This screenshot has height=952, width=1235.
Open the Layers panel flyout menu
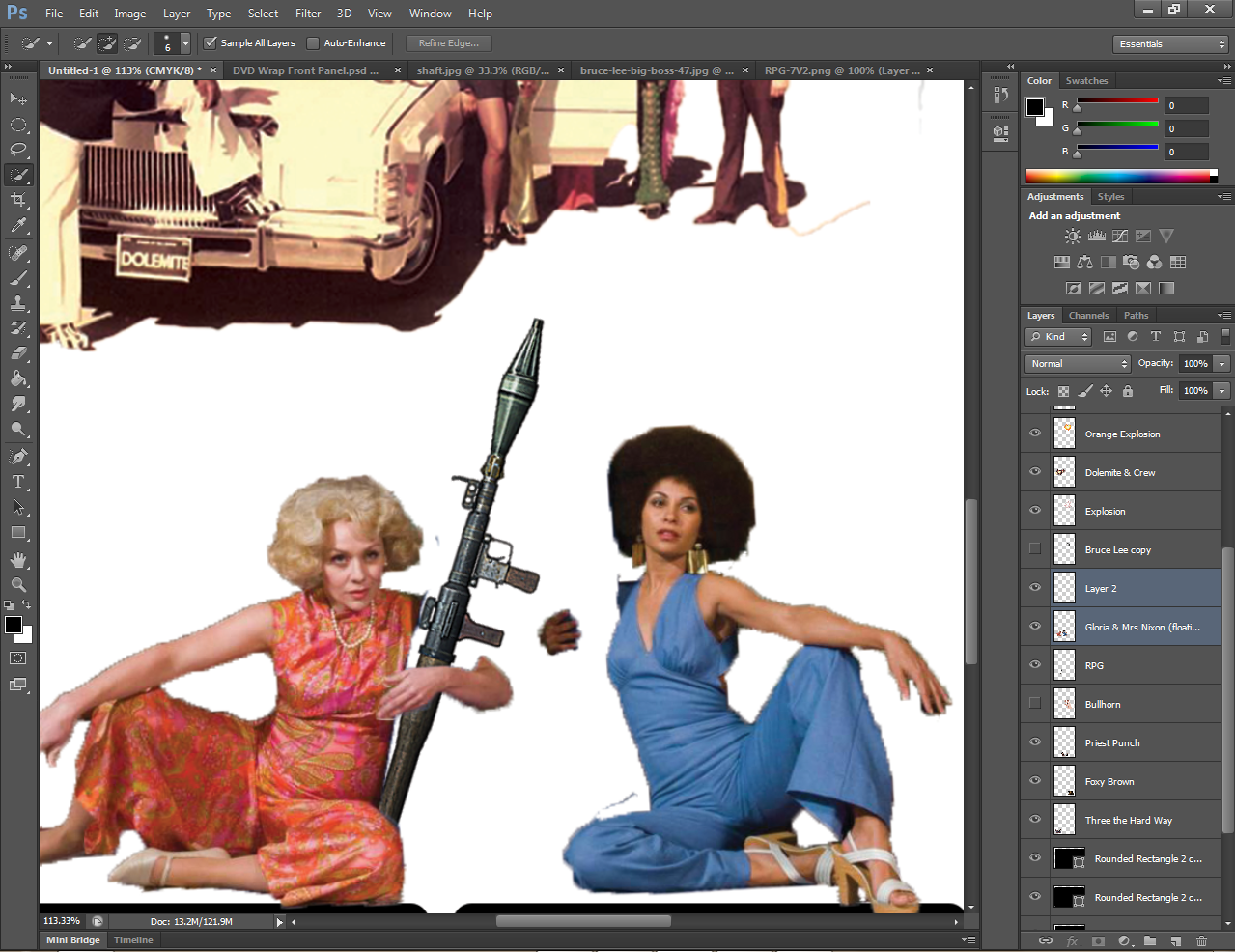[1223, 316]
